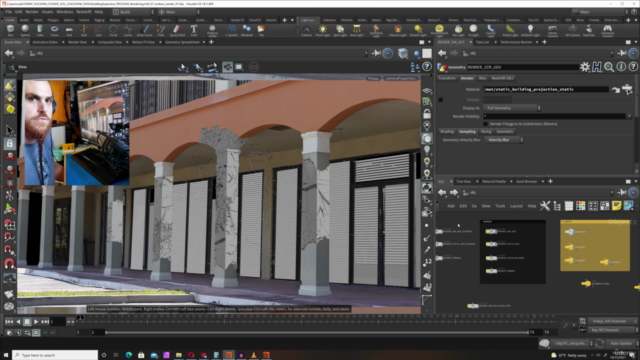
Task: Select the Spray Paint shelf tool
Action: point(177,30)
